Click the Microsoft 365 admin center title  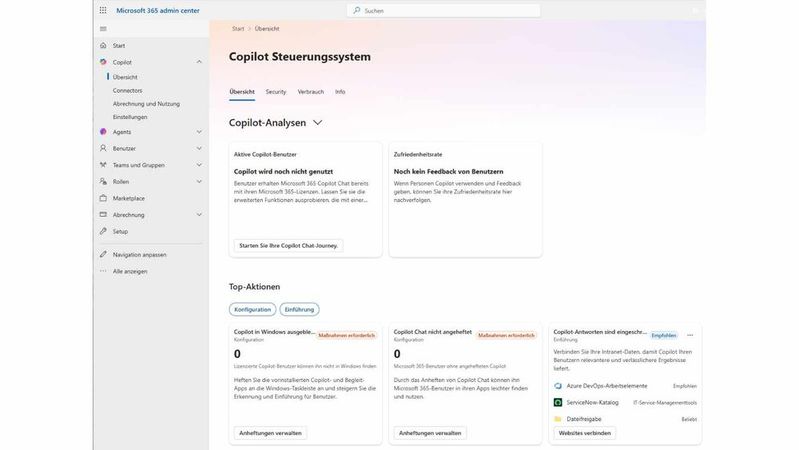[x=158, y=10]
